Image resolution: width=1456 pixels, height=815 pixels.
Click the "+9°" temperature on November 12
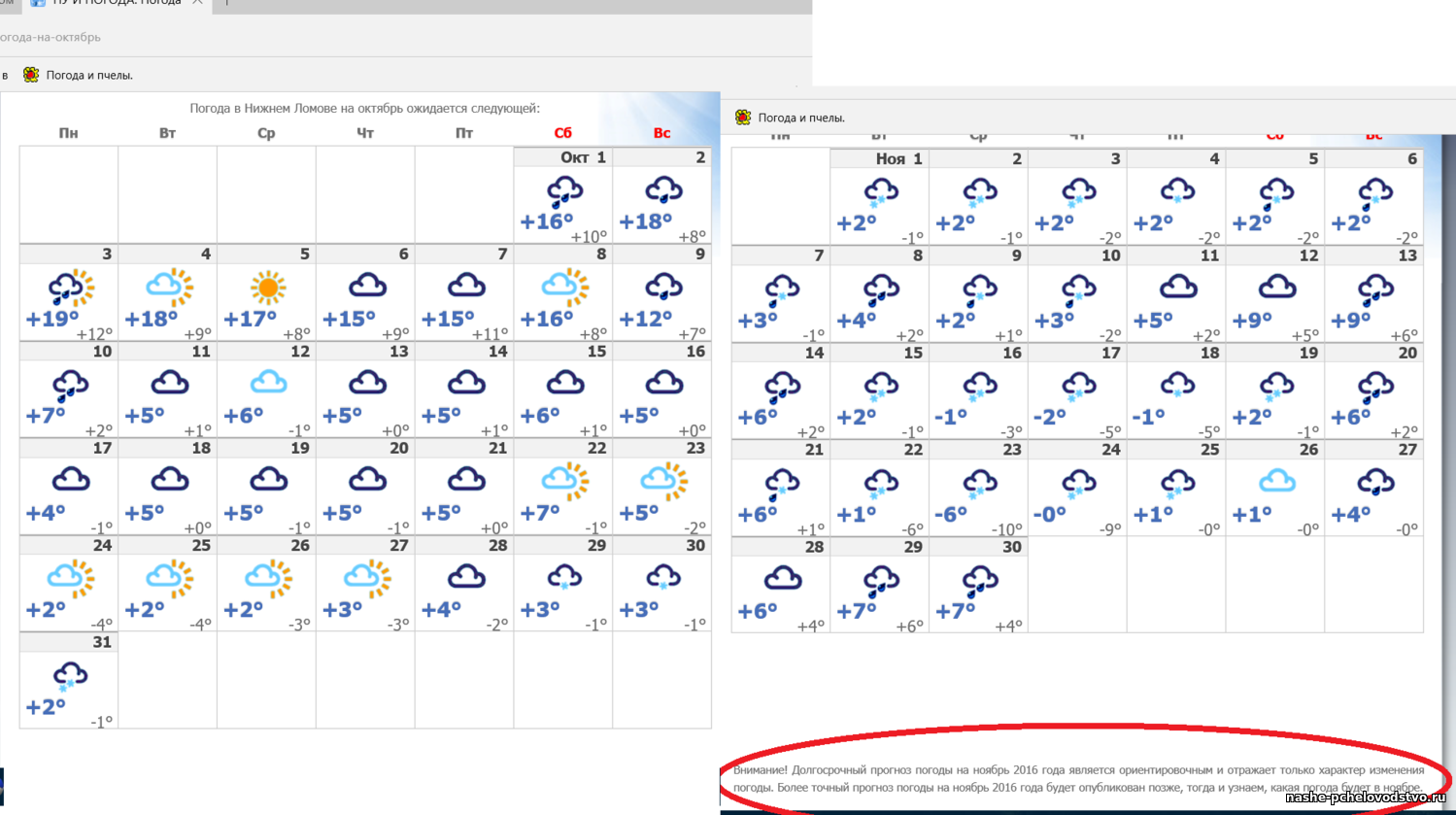tap(1251, 321)
